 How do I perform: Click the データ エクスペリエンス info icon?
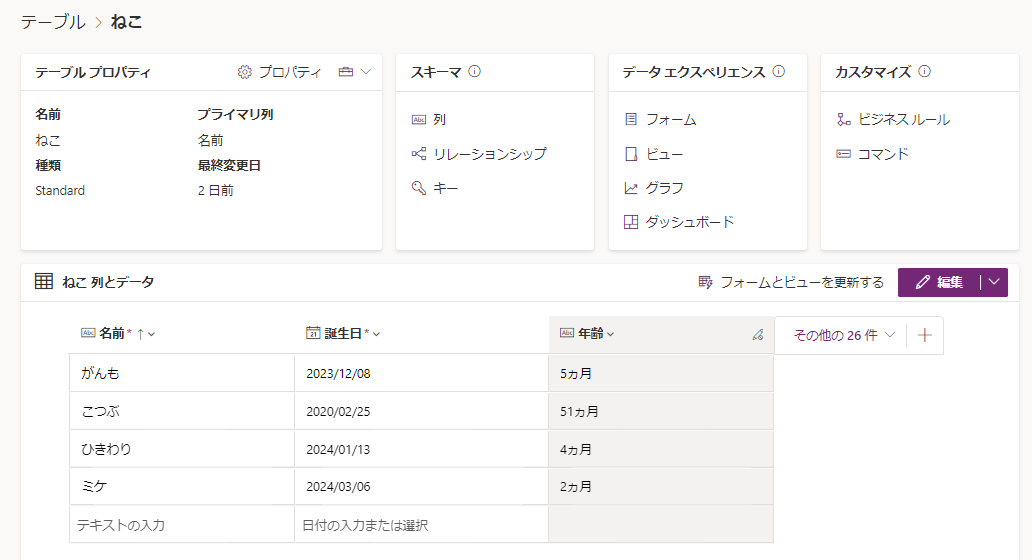(779, 72)
